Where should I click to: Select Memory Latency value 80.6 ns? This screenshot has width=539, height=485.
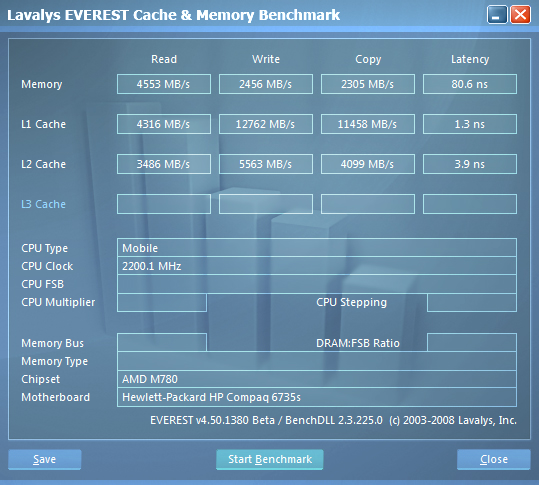(470, 84)
